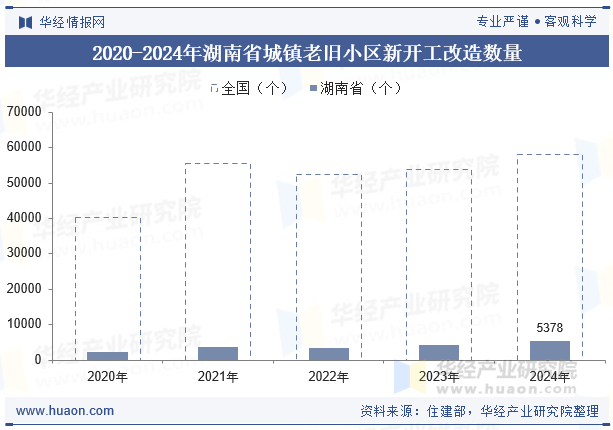Viewport: 613px width, 430px height.
Task: Click the 湖南省（个） legend label
Action: pyautogui.click(x=361, y=88)
